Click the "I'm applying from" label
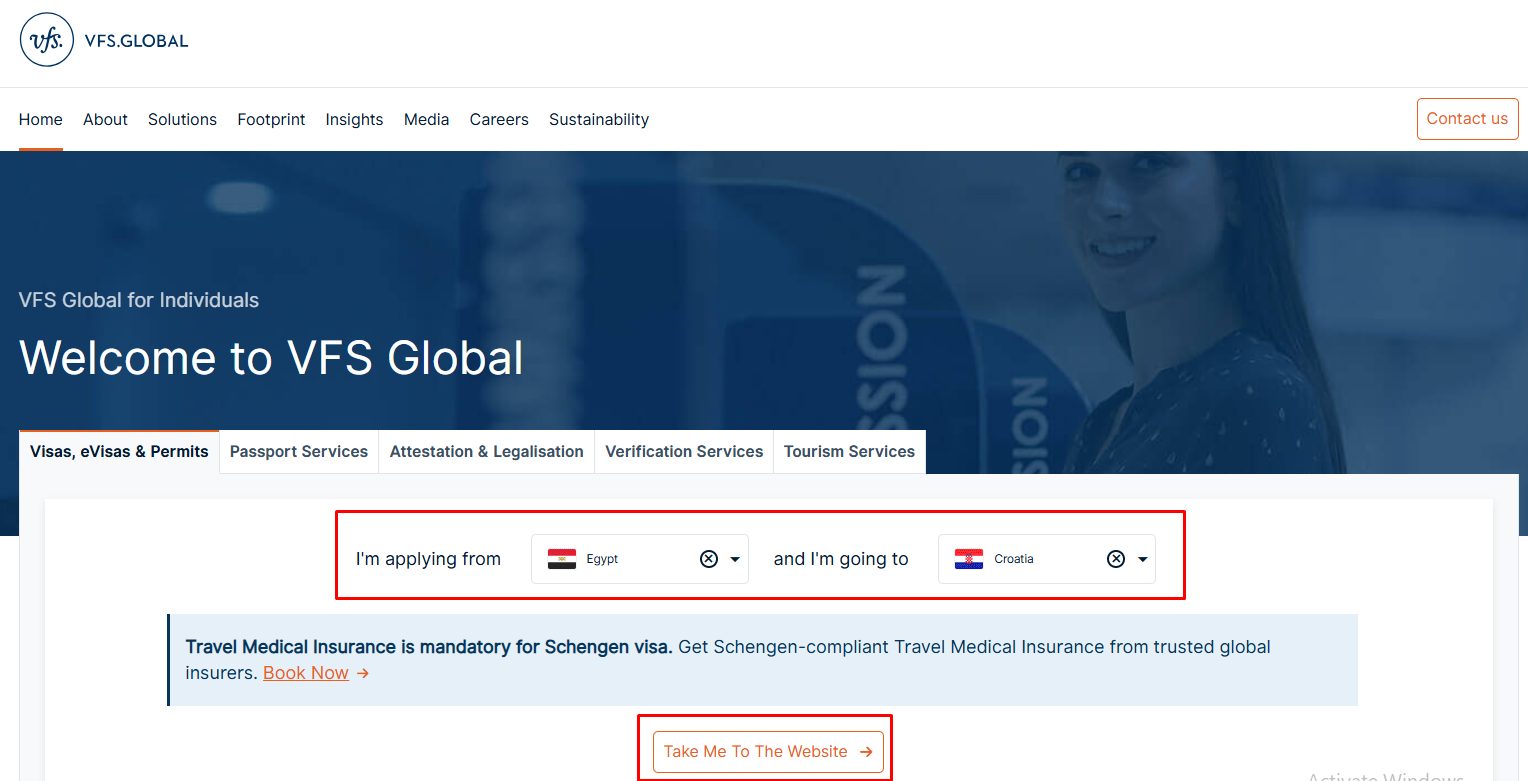The height and width of the screenshot is (781, 1528). [x=428, y=559]
